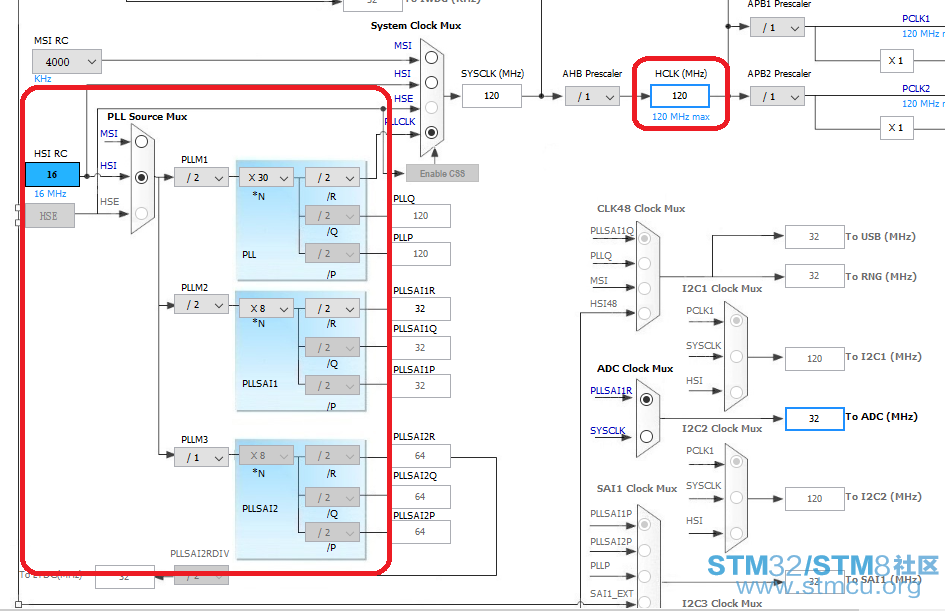Viewport: 945px width, 611px height.
Task: Select SYSCLK in I2C1 Clock Mux
Action: pyautogui.click(x=736, y=357)
